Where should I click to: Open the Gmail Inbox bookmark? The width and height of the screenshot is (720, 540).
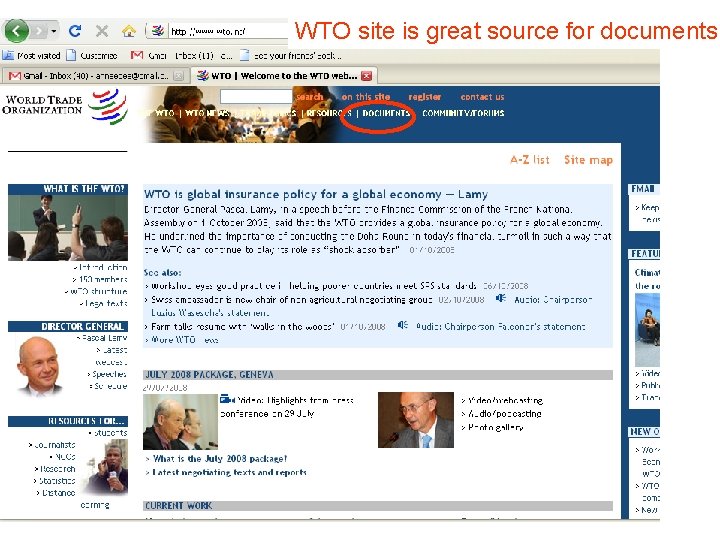(x=182, y=56)
